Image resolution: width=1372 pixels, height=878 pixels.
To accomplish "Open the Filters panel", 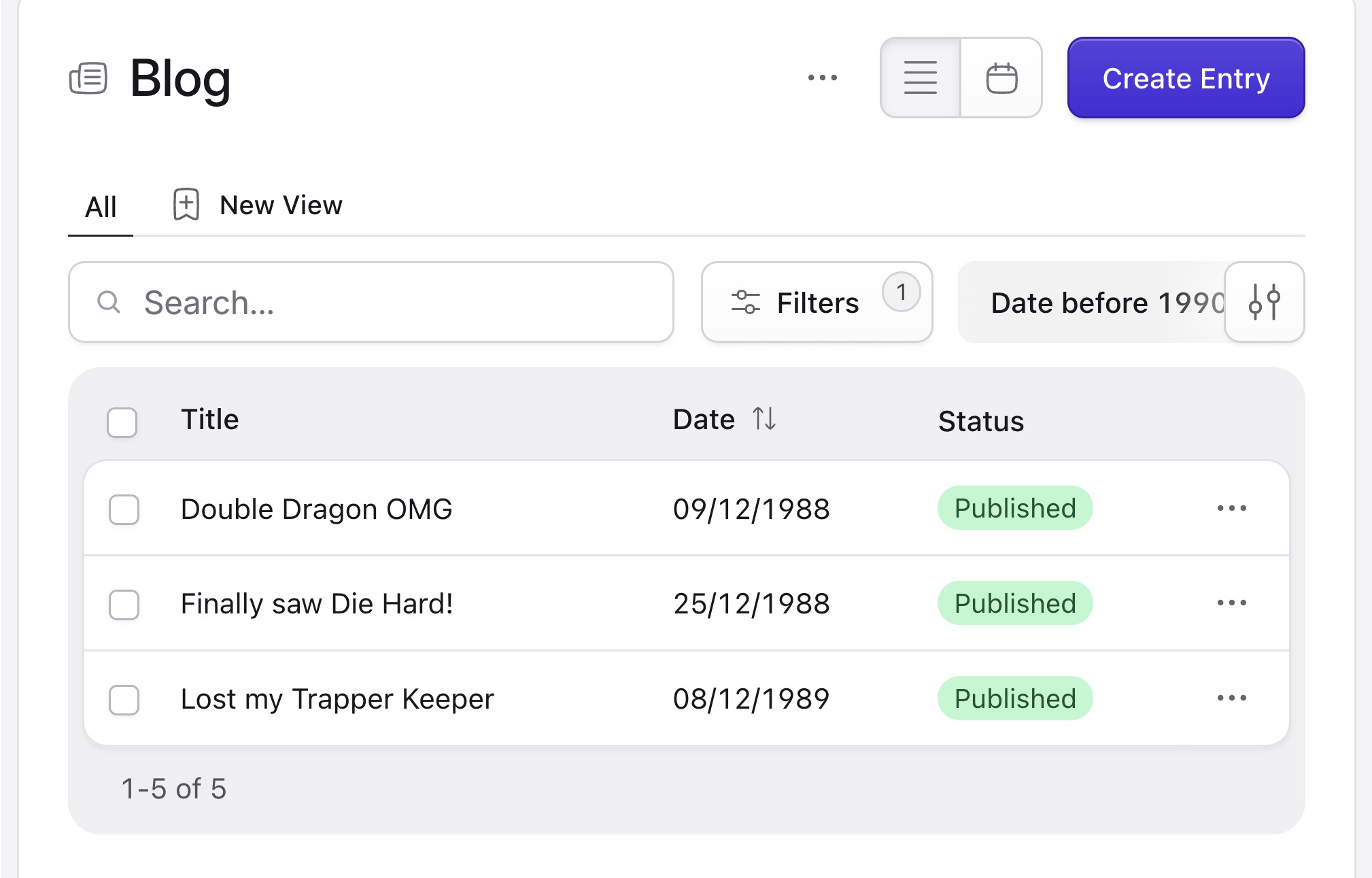I will click(x=817, y=302).
